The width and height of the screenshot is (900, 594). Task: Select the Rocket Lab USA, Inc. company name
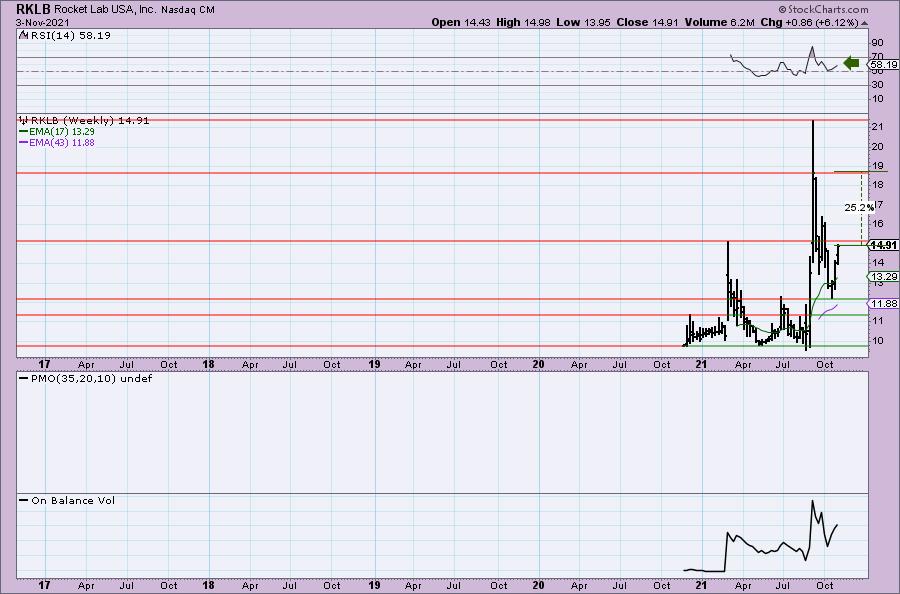105,9
